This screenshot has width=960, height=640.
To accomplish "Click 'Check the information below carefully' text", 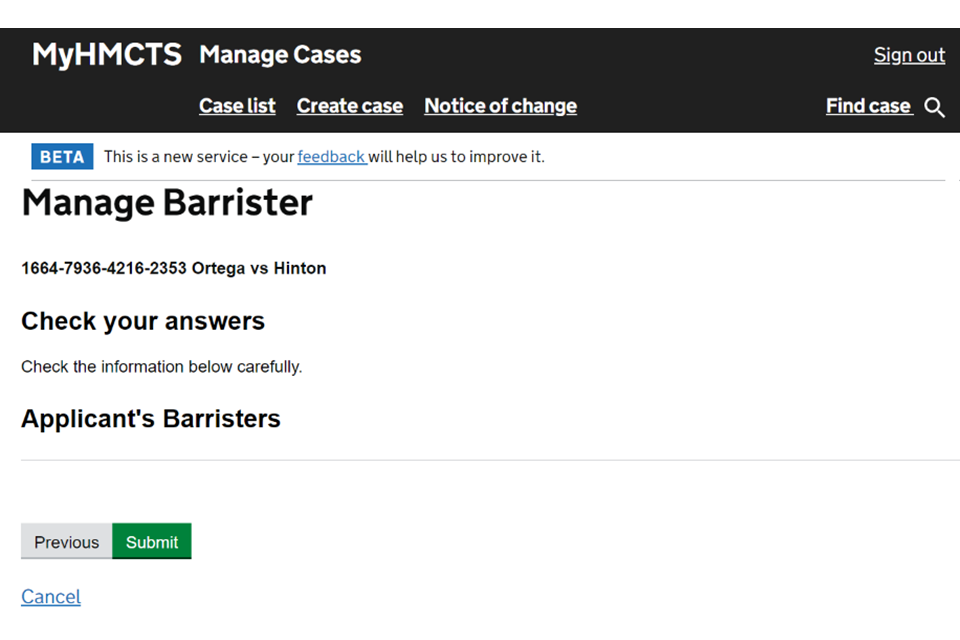I will (x=161, y=367).
